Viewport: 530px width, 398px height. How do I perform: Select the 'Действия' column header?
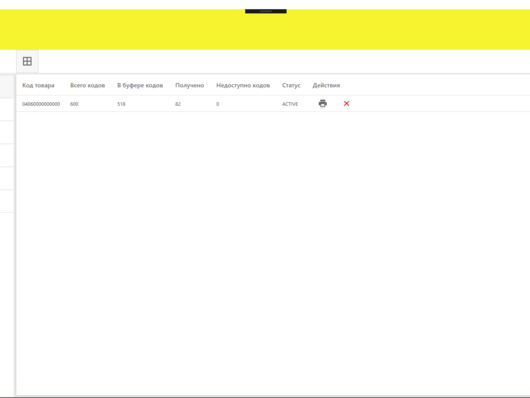(x=326, y=85)
